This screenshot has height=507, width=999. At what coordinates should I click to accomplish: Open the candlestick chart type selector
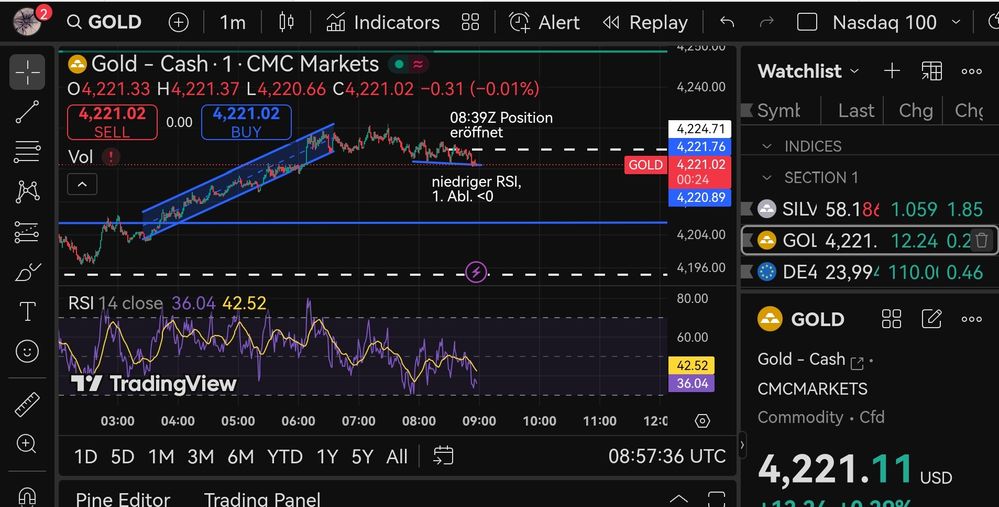(x=287, y=22)
